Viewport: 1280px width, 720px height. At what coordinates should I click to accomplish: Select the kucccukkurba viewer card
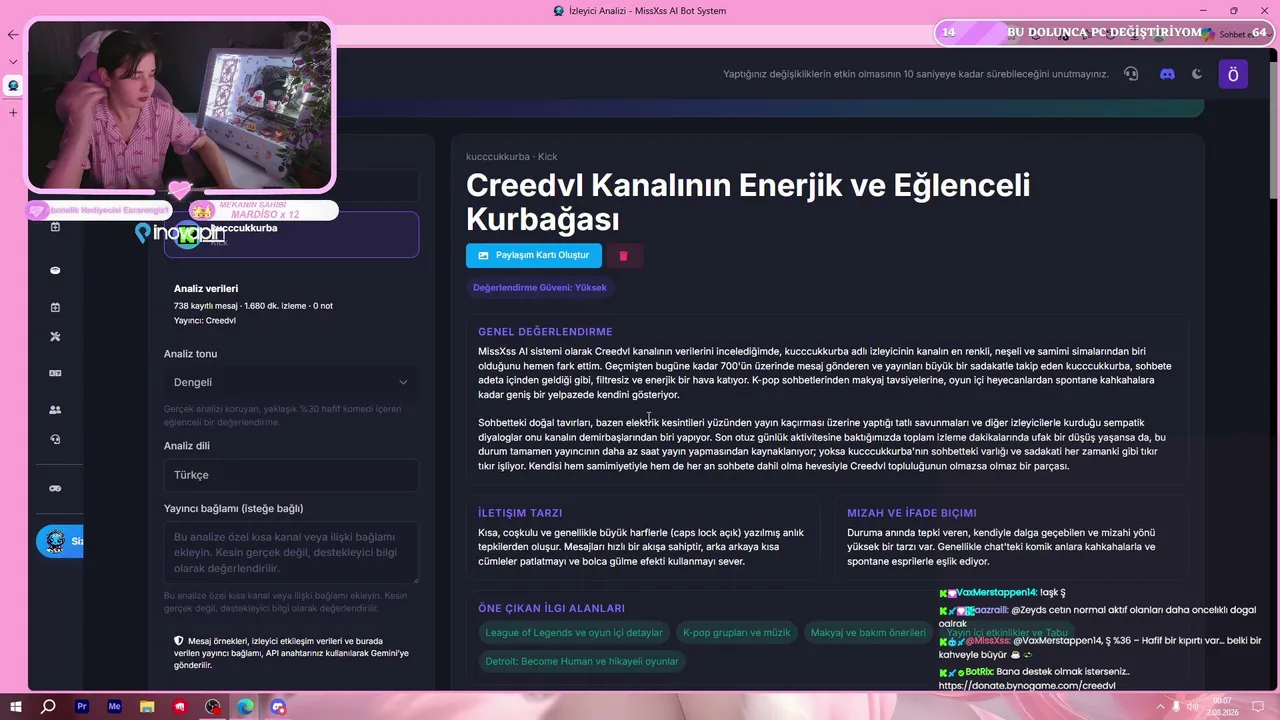pos(291,234)
